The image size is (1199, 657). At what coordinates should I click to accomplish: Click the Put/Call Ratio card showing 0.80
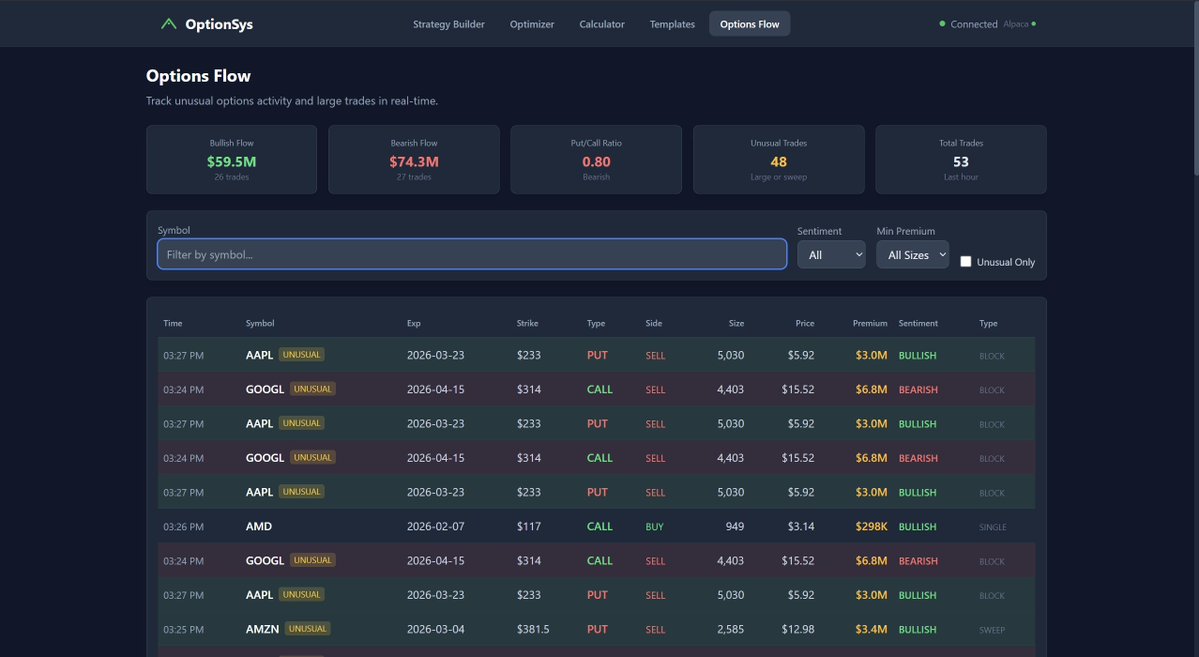[595, 159]
